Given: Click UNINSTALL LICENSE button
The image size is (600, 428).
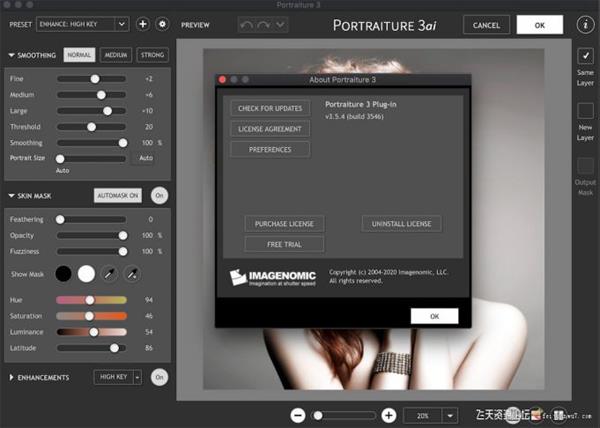Looking at the screenshot, I should [401, 224].
